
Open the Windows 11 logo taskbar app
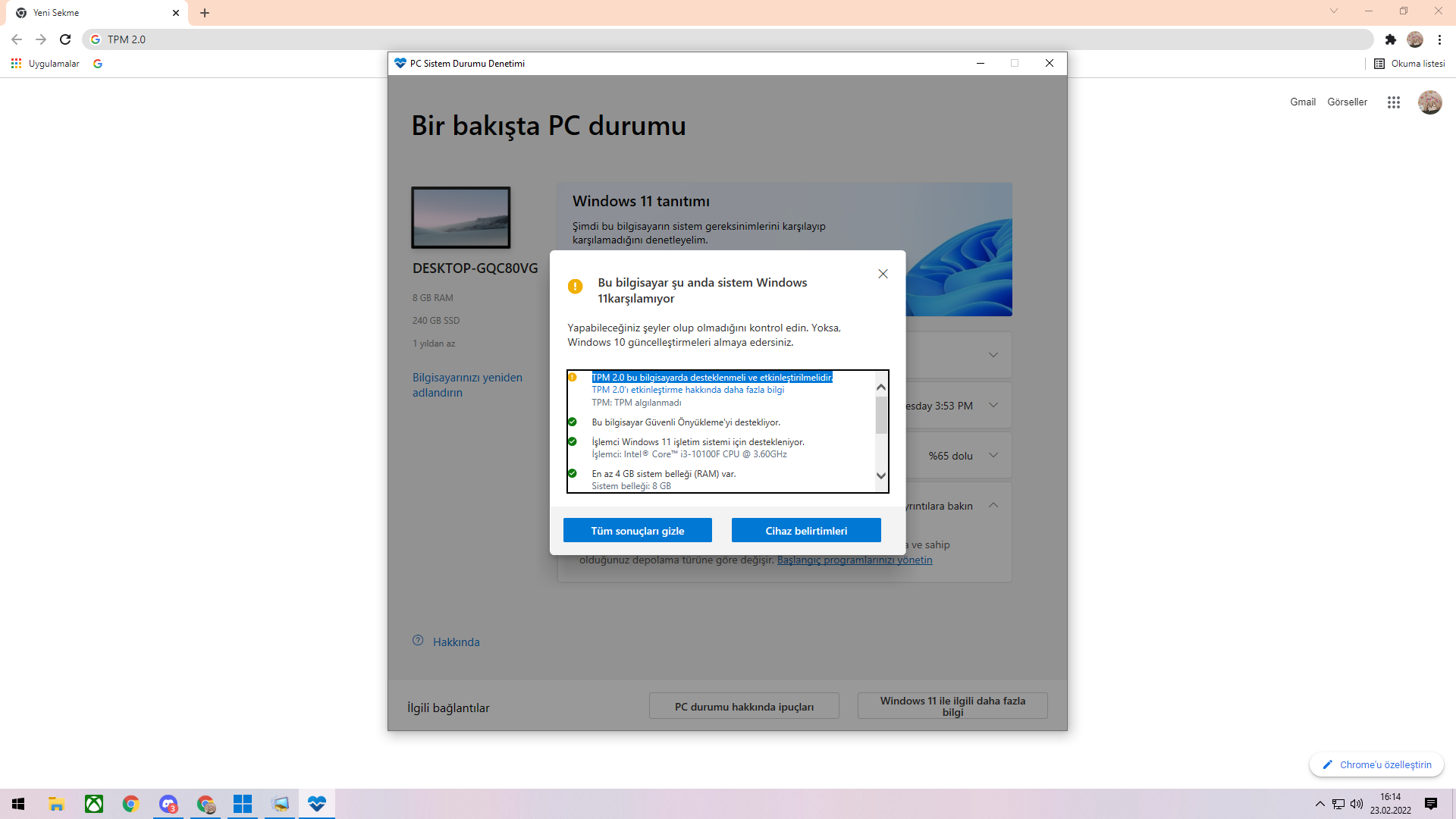pos(243,804)
